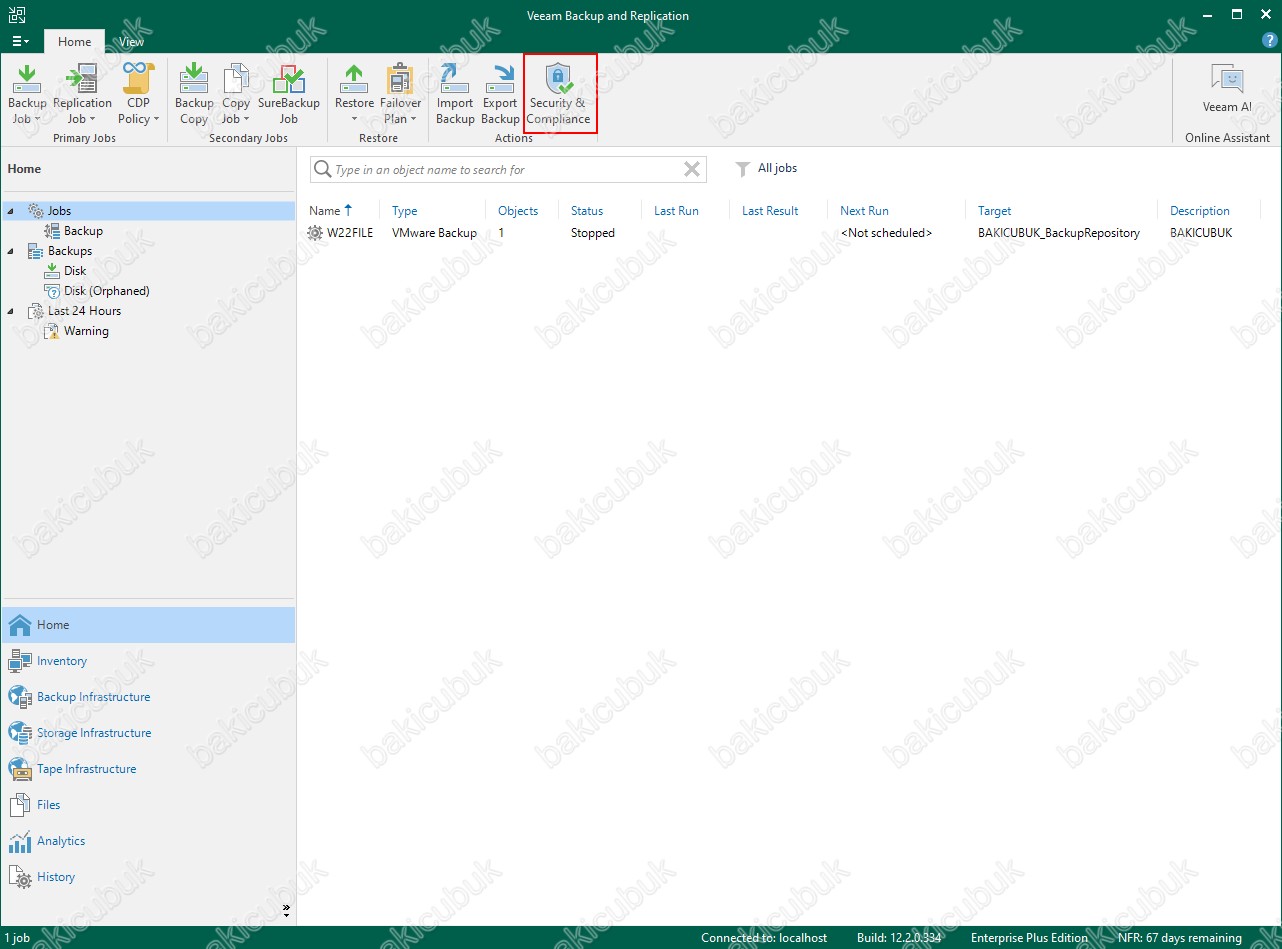The image size is (1282, 949).
Task: Select Last 24 Hours tree node
Action: click(84, 311)
